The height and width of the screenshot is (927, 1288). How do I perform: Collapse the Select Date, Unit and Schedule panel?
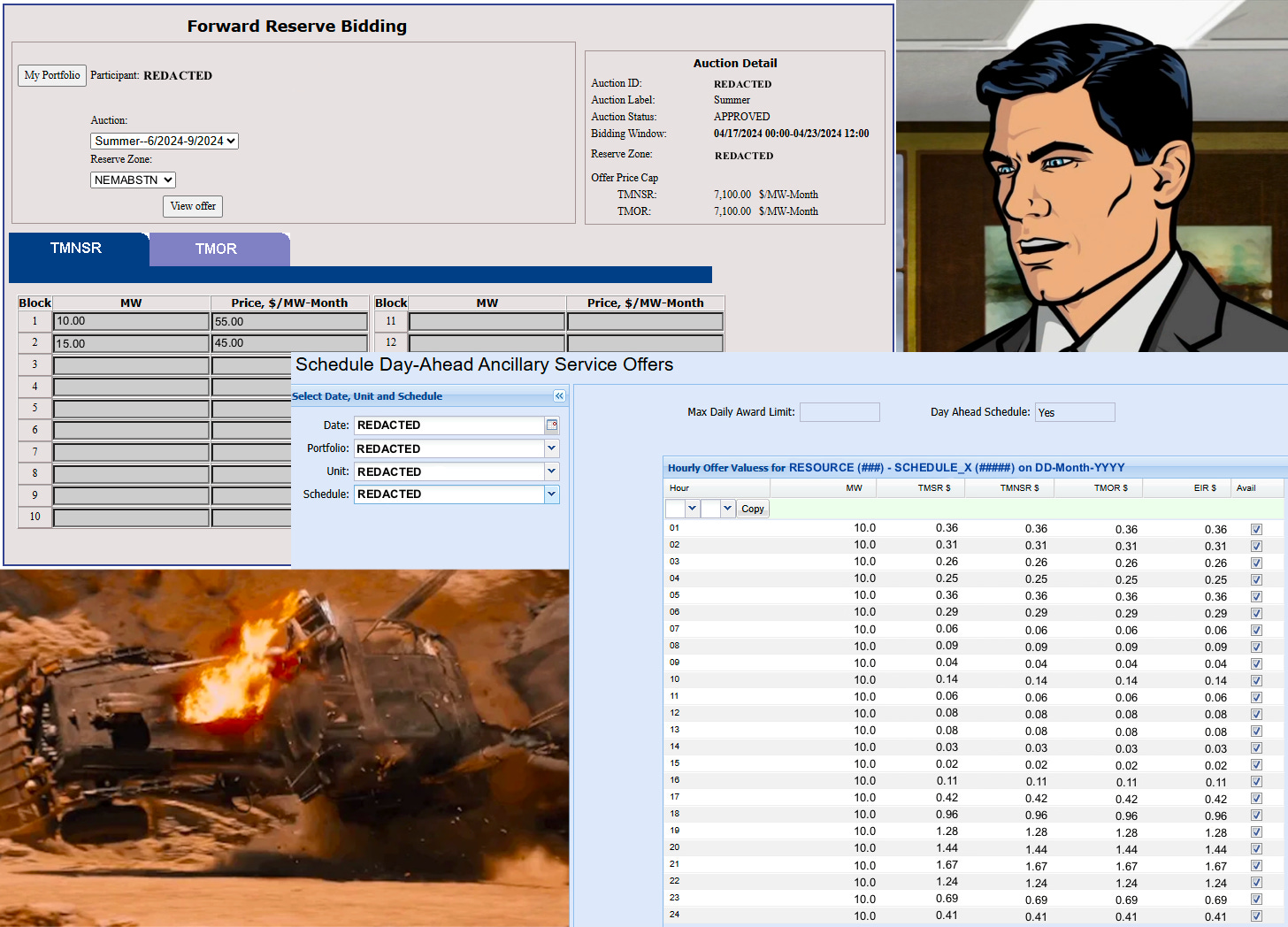coord(559,396)
